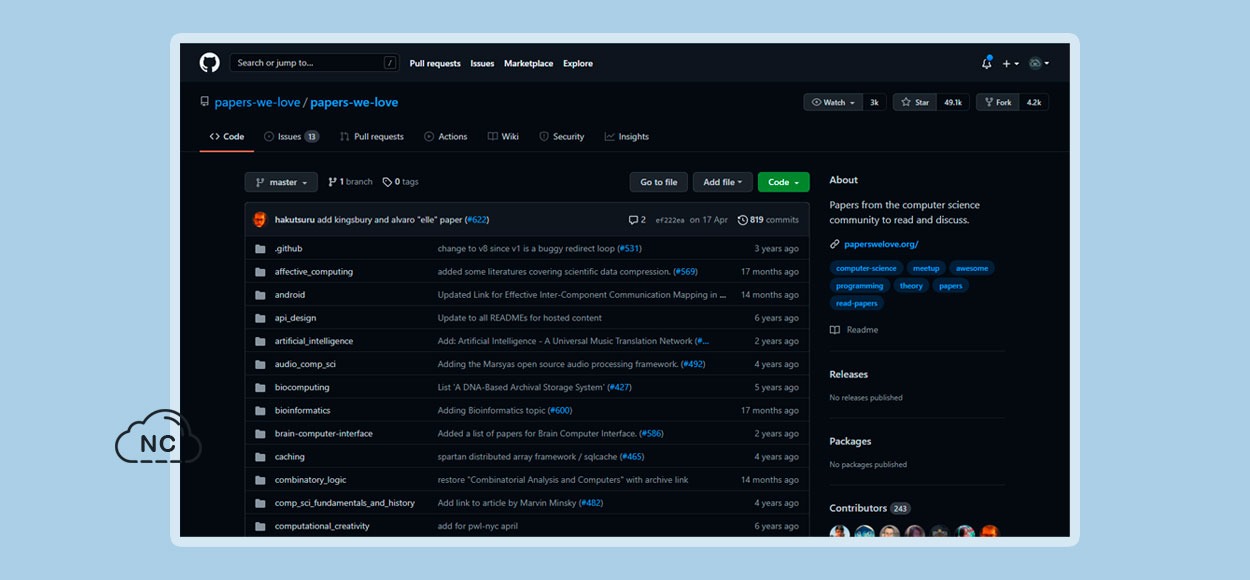Open the bold papers-we-love repository name link
The height and width of the screenshot is (580, 1250).
354,102
